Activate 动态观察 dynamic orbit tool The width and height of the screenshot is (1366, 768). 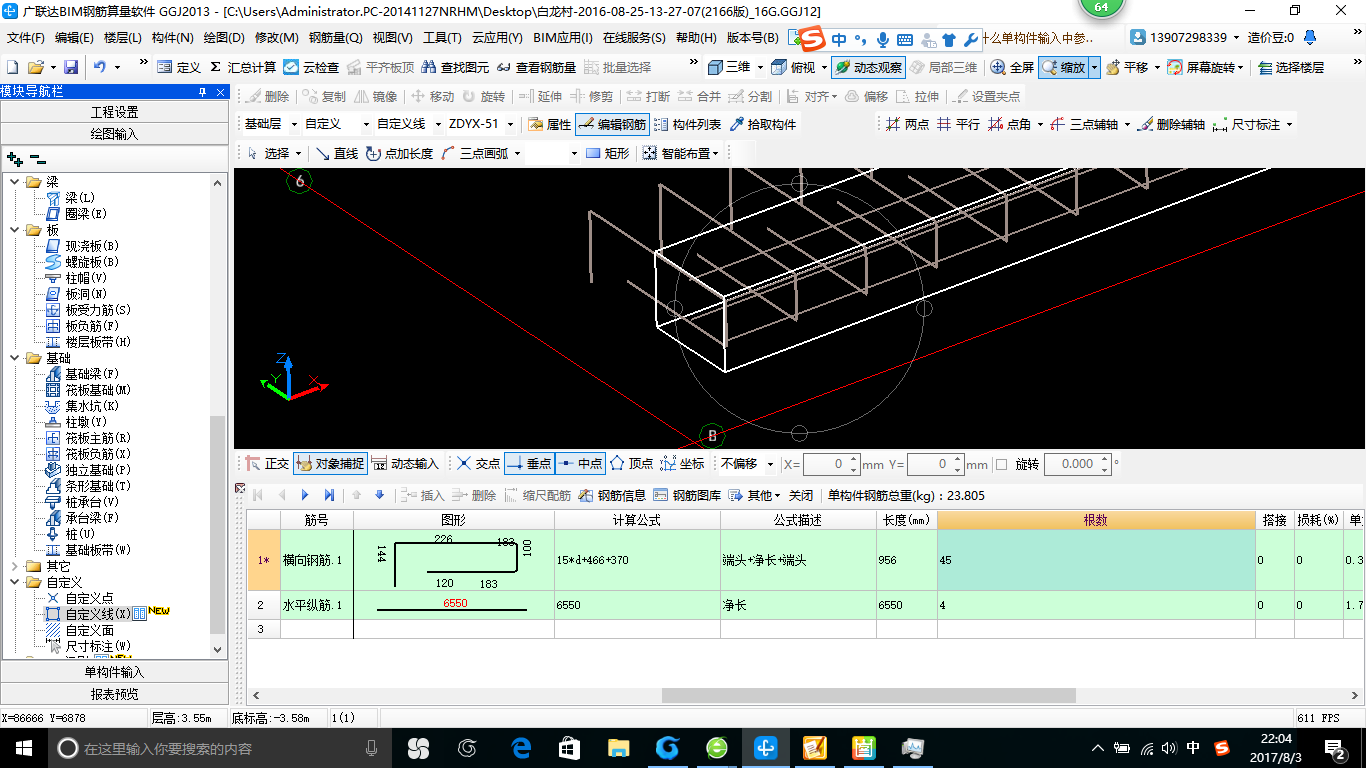coord(868,67)
